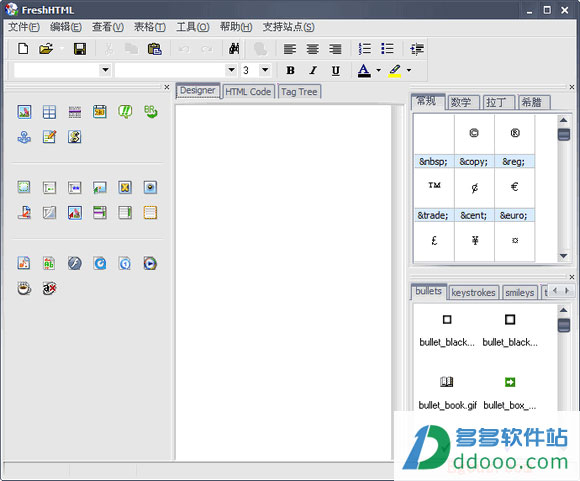Select the Designer tab
Viewport: 580px width, 481px height.
tap(198, 90)
